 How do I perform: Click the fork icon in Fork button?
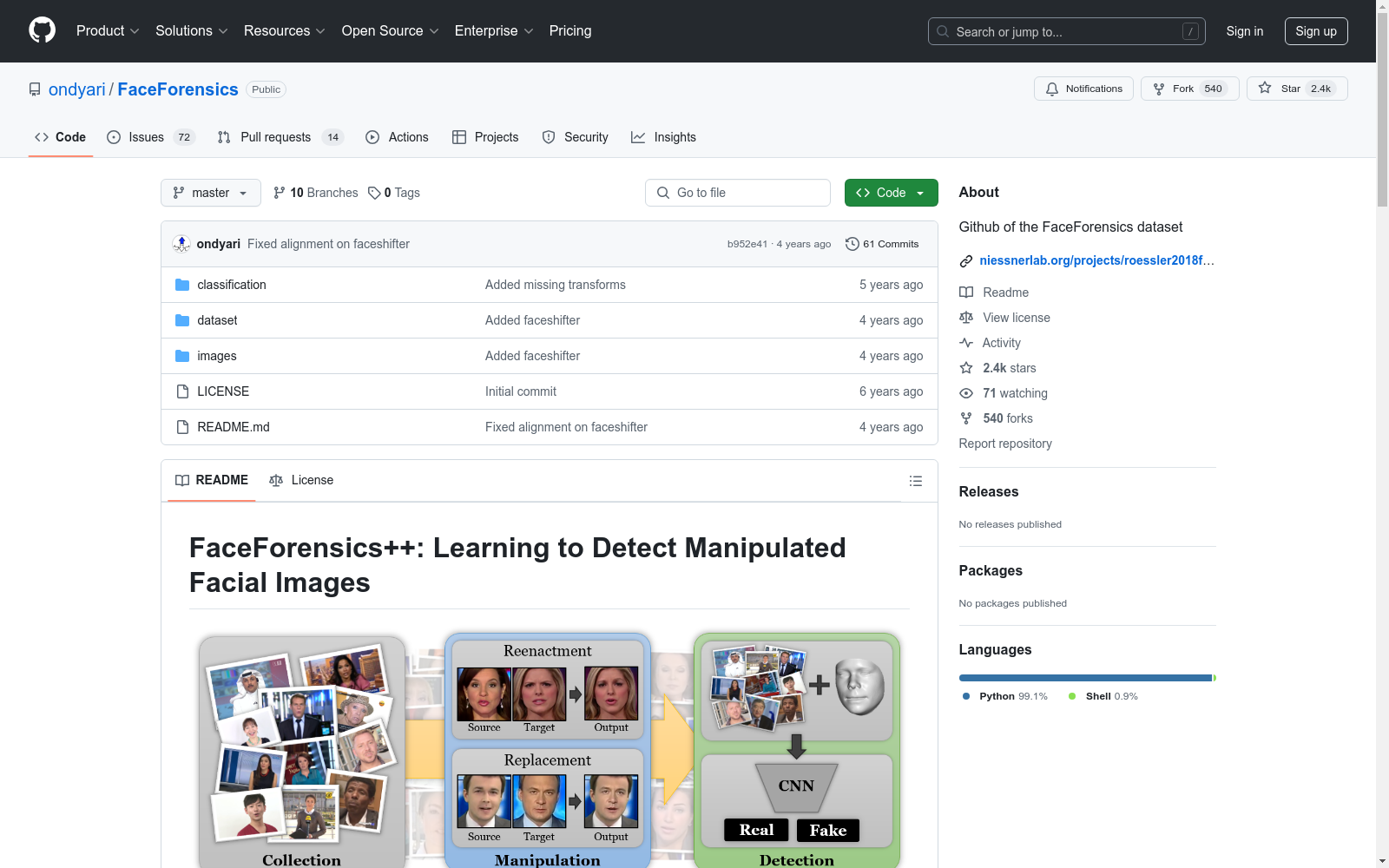(x=1159, y=89)
